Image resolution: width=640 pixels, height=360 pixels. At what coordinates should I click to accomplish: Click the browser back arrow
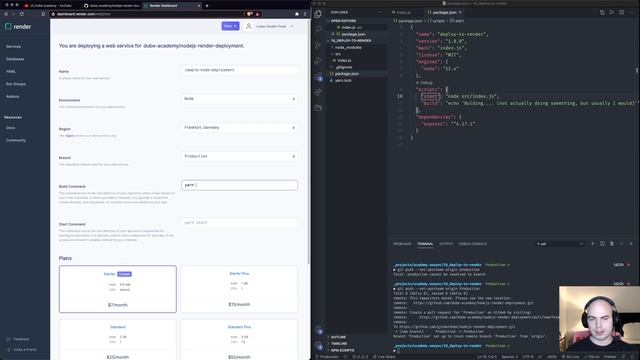tap(6, 14)
